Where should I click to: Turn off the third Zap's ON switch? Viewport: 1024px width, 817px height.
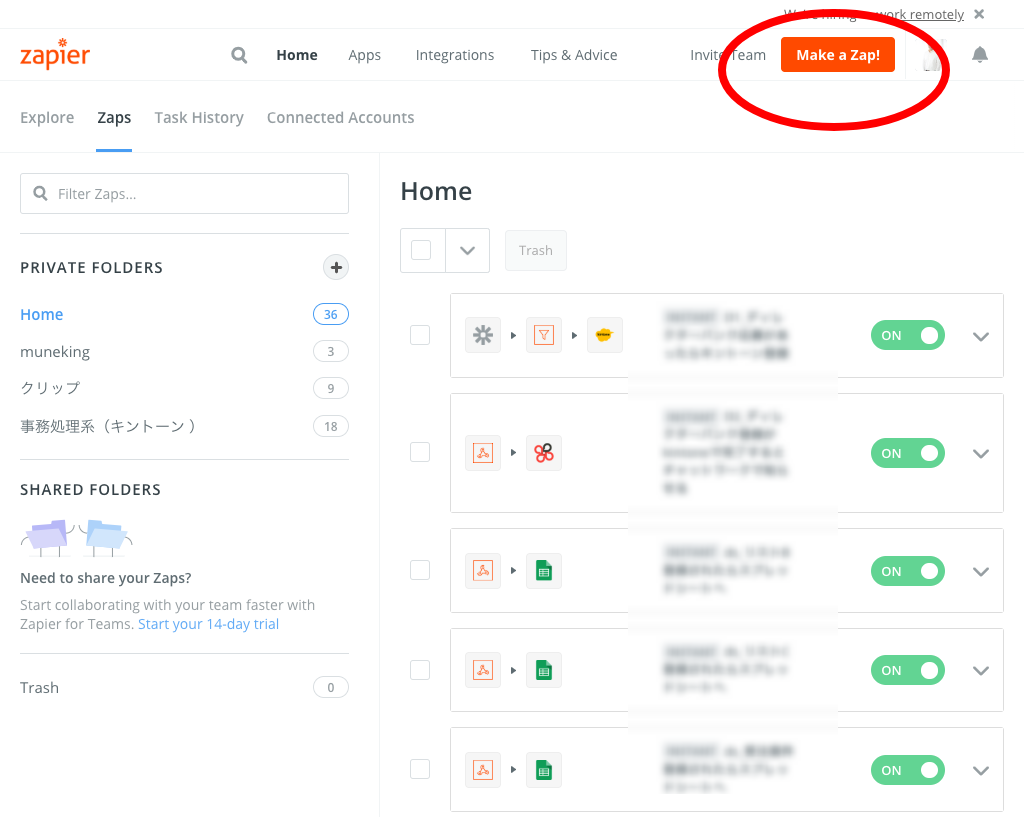click(x=908, y=571)
